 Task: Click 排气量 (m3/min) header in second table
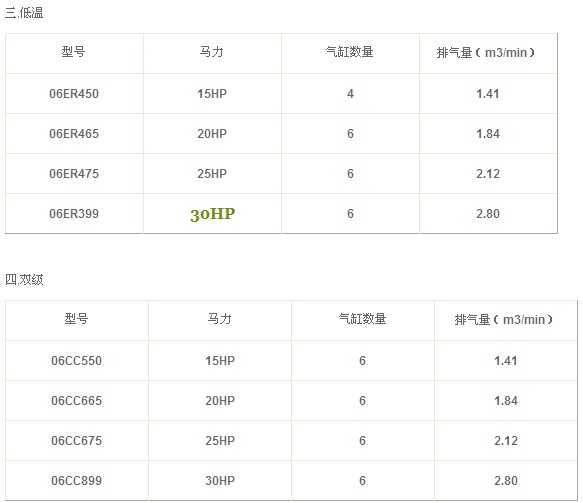point(503,320)
